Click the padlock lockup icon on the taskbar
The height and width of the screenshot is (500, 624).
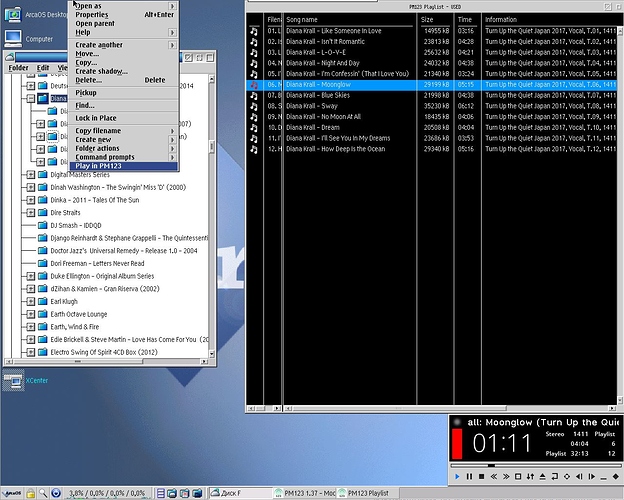click(30, 494)
